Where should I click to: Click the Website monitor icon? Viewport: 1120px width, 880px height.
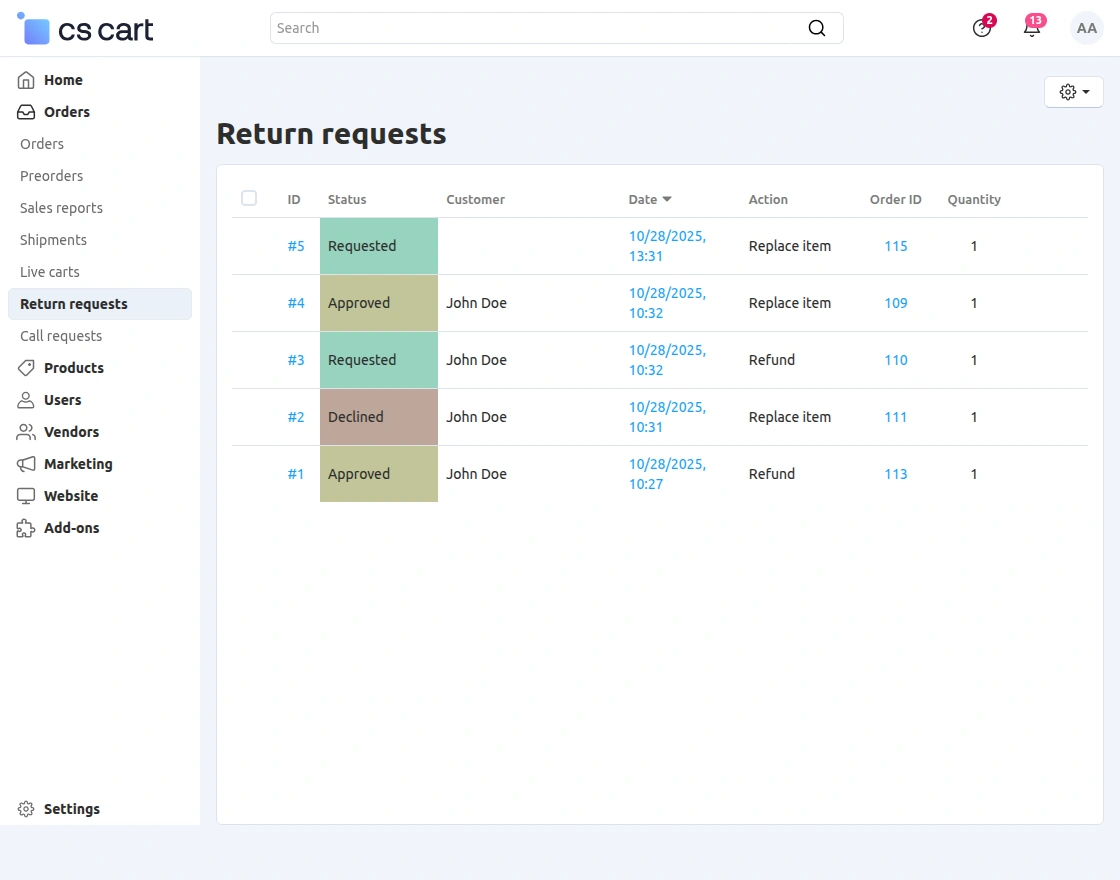(x=26, y=496)
